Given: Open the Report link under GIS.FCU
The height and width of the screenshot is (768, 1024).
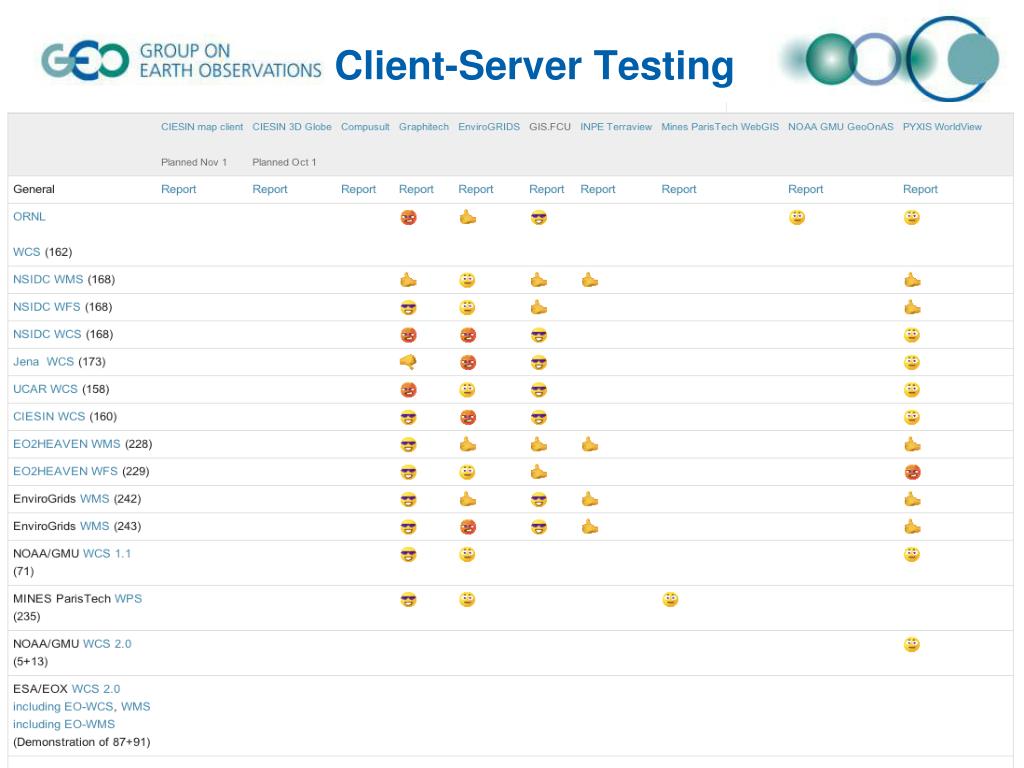Looking at the screenshot, I should [x=547, y=189].
